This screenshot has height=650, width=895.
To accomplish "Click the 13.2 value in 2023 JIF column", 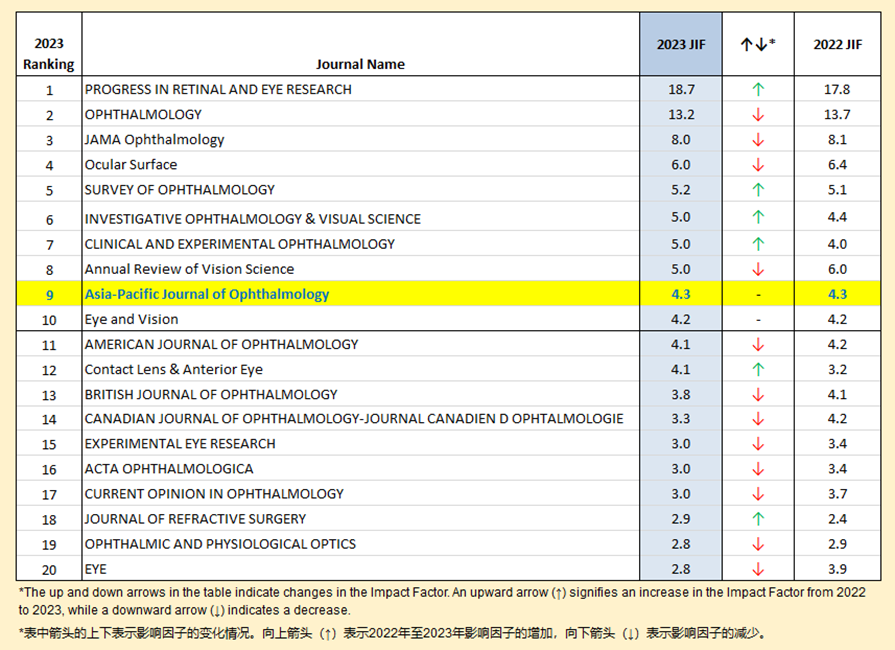I will [681, 115].
